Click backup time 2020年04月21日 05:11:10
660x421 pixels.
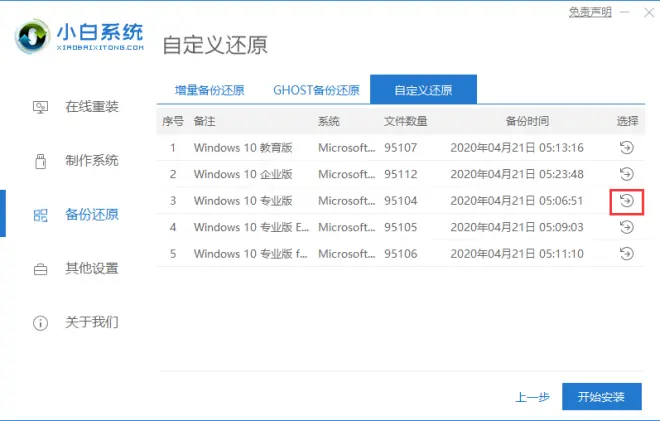[x=517, y=253]
